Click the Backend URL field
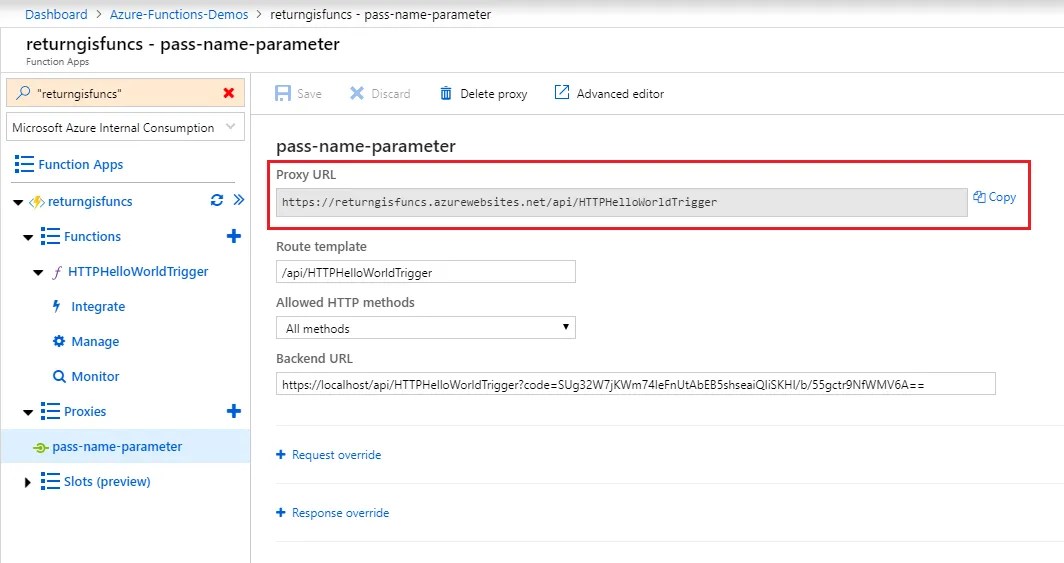Screen dimensions: 1064x563 (636, 384)
